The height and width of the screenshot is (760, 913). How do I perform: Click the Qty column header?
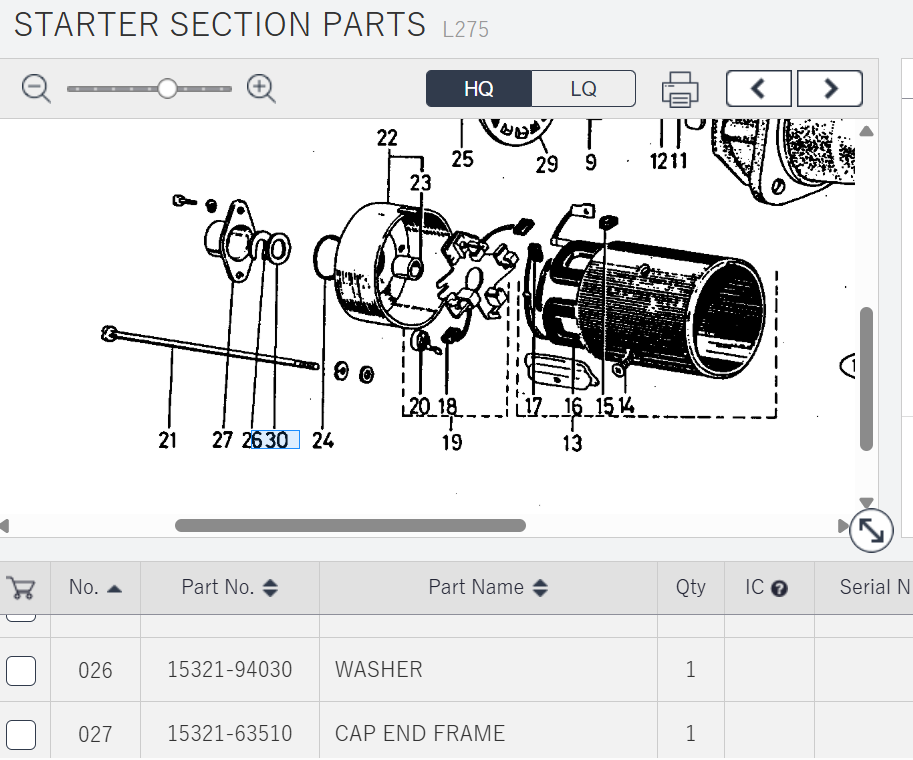pyautogui.click(x=691, y=587)
